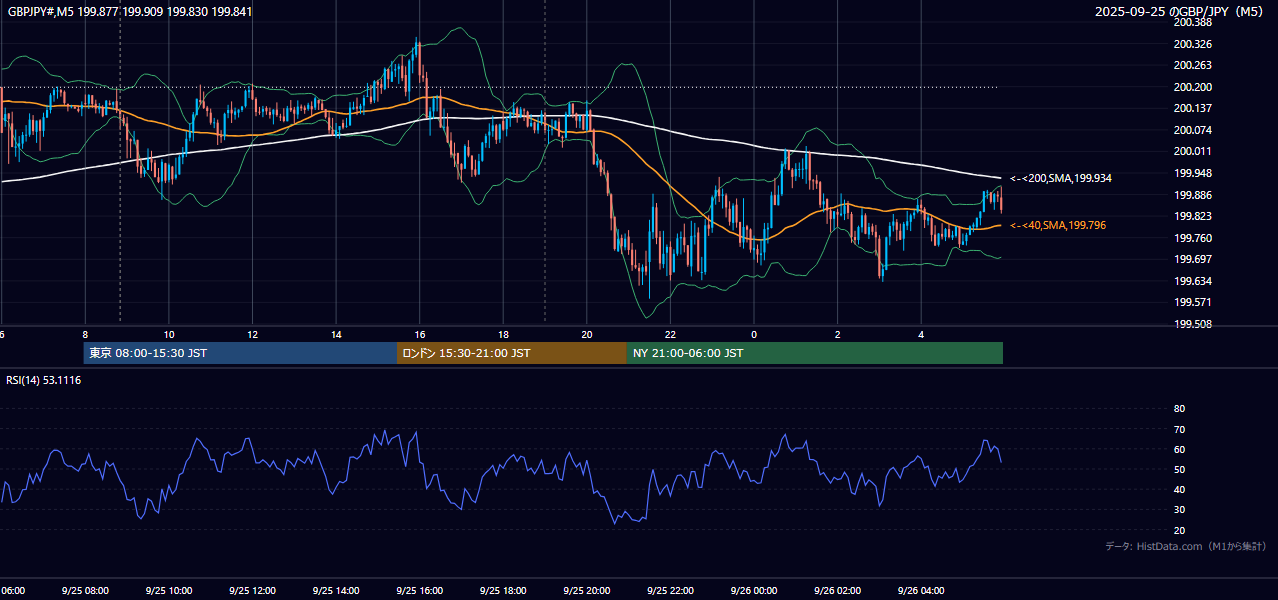Click the 9/25 20:00 time axis label

[586, 591]
